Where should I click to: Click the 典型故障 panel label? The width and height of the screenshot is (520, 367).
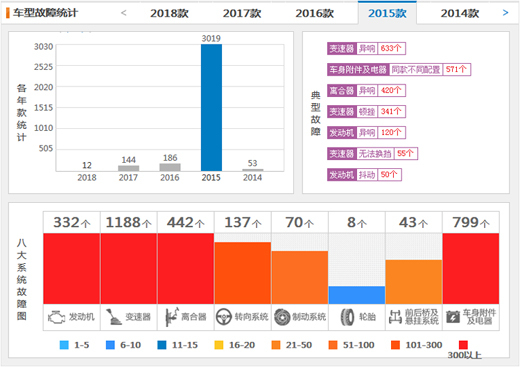point(315,114)
